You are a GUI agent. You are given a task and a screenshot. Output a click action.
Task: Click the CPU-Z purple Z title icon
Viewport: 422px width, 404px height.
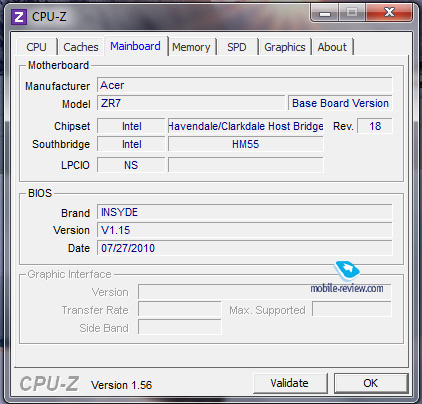tap(19, 17)
